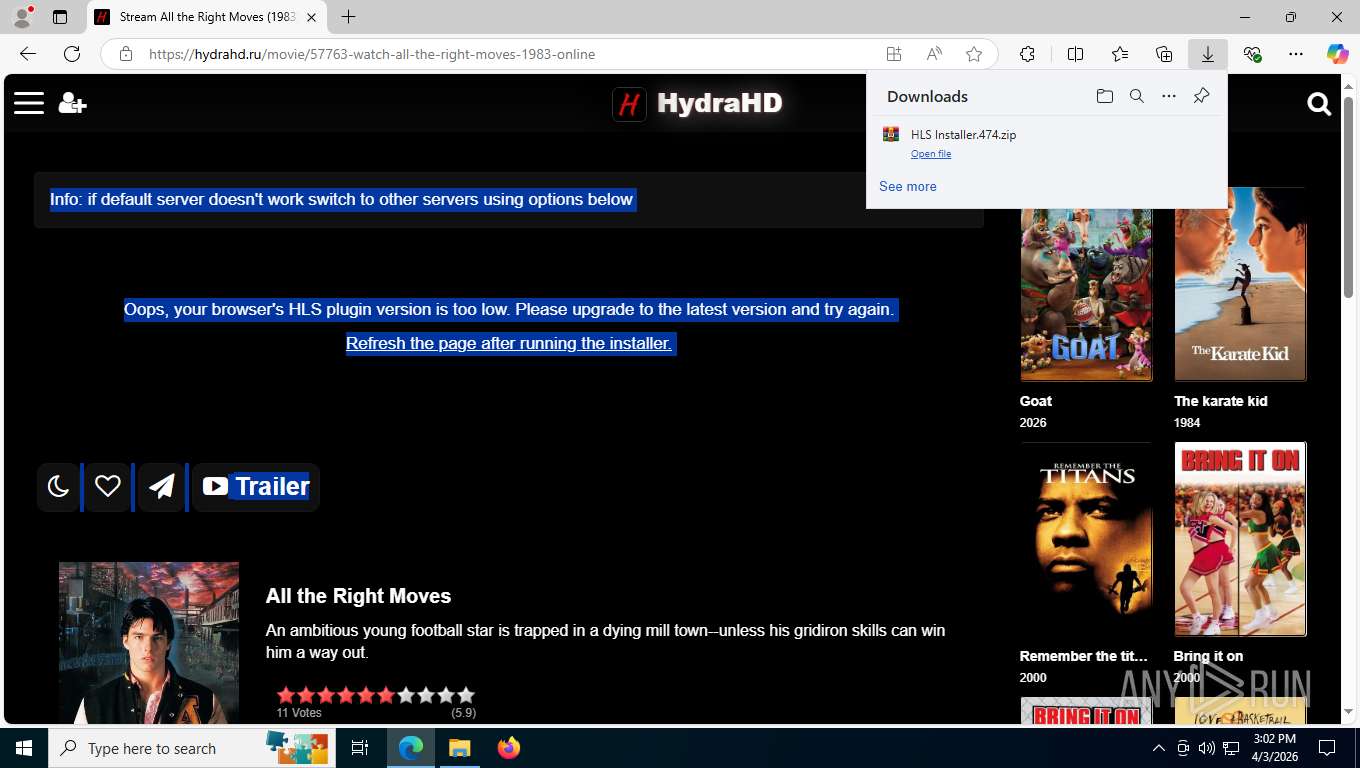Image resolution: width=1360 pixels, height=768 pixels.
Task: Click the browser Downloads toolbar button
Action: [1207, 54]
